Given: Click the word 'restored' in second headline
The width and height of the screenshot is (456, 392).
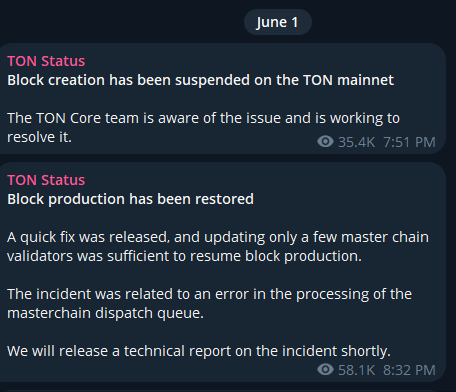Looking at the screenshot, I should (224, 199).
